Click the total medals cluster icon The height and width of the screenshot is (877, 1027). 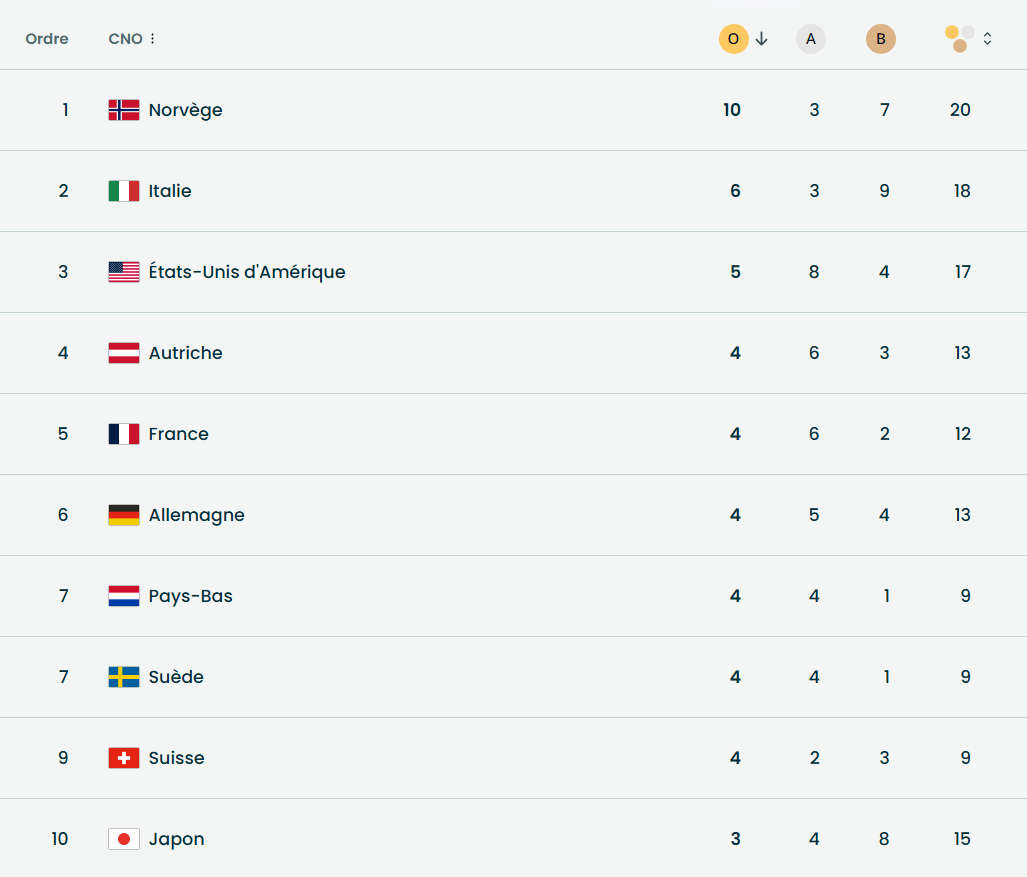pos(960,39)
